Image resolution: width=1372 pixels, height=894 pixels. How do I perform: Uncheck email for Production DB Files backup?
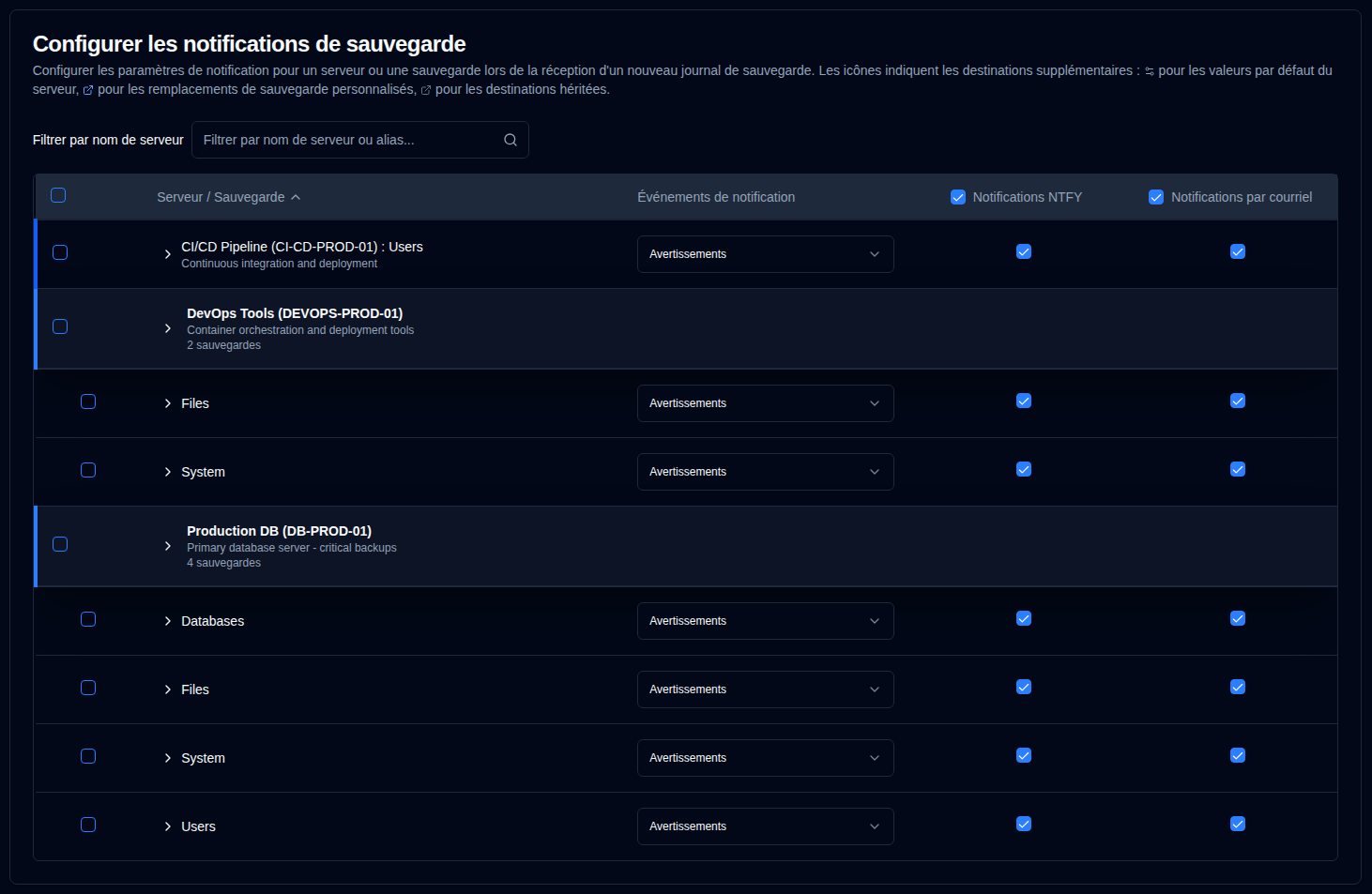1238,687
